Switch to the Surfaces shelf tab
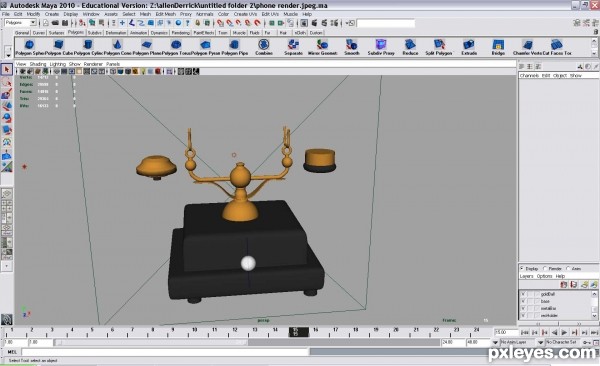This screenshot has width=600, height=366. [56, 33]
